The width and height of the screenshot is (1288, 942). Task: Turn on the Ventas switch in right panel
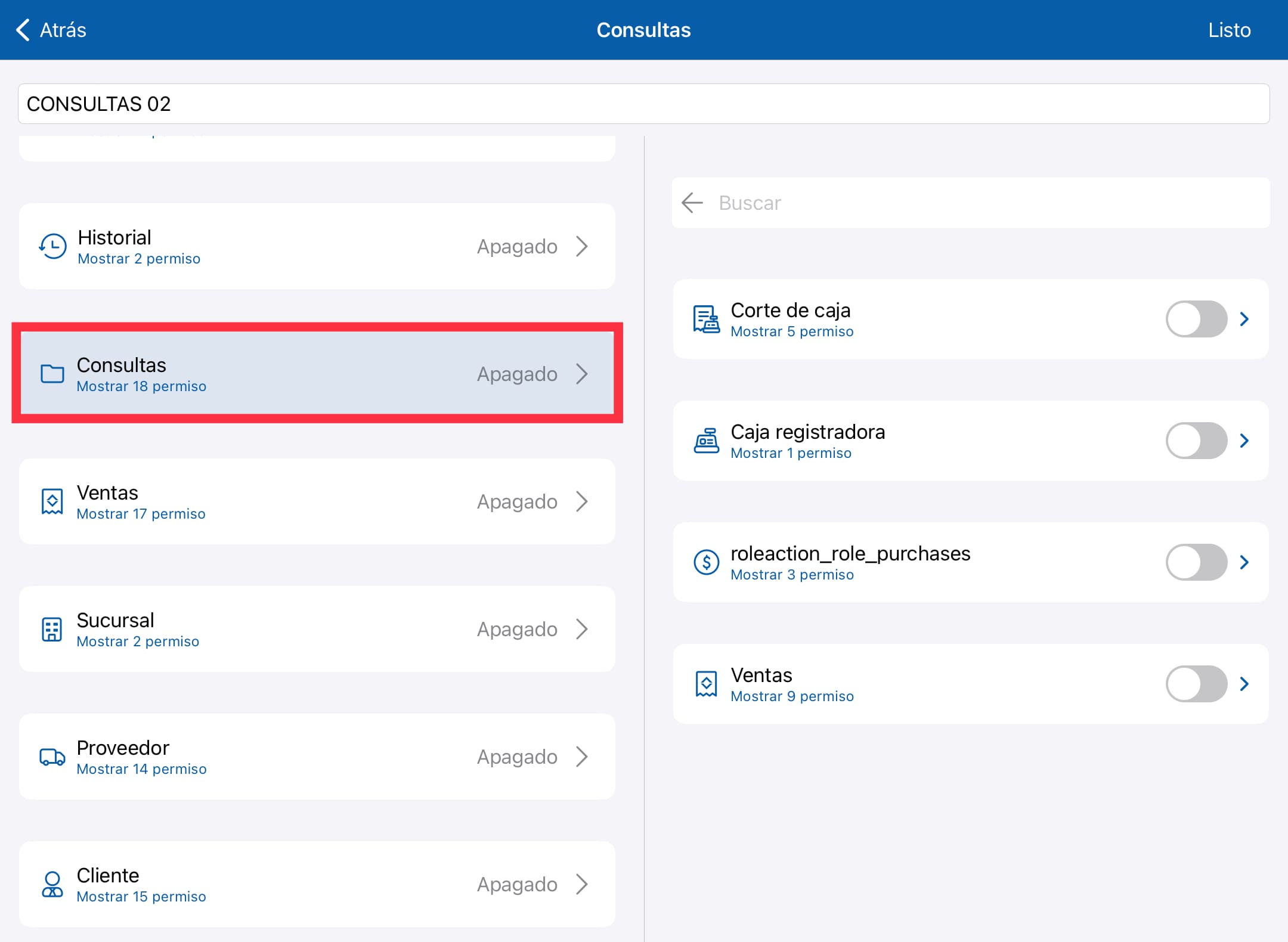[x=1196, y=684]
